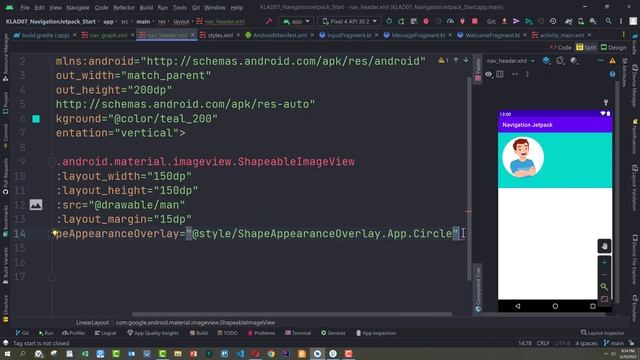Click the Make Project hammer icon

click(269, 21)
